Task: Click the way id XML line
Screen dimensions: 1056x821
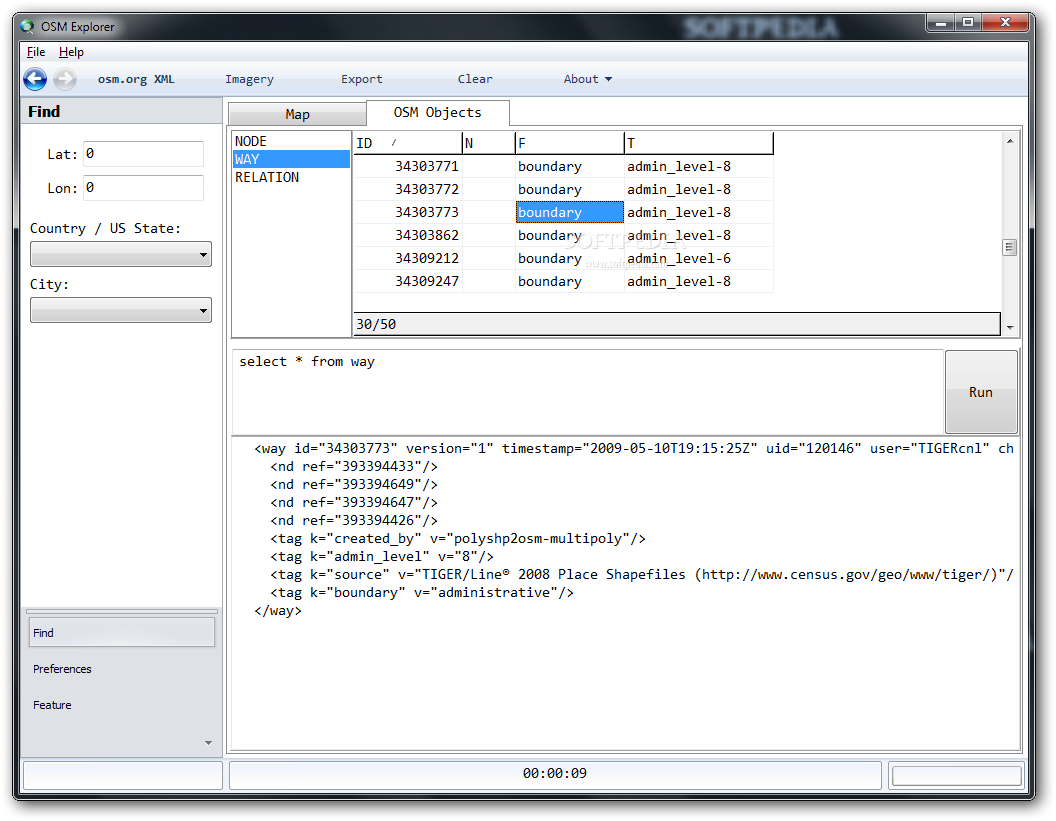Action: 634,449
